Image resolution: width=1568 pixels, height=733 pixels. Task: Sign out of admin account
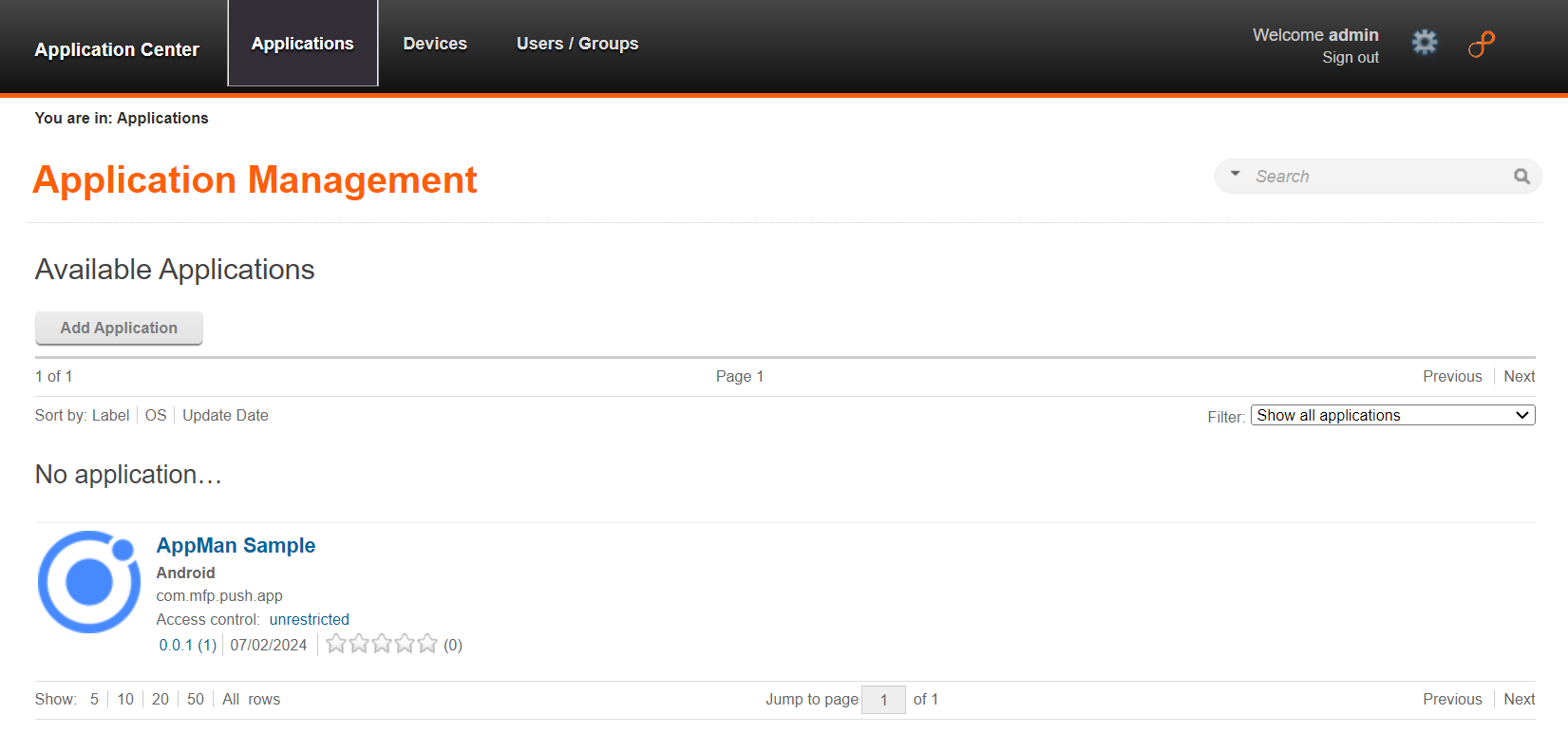pos(1350,58)
